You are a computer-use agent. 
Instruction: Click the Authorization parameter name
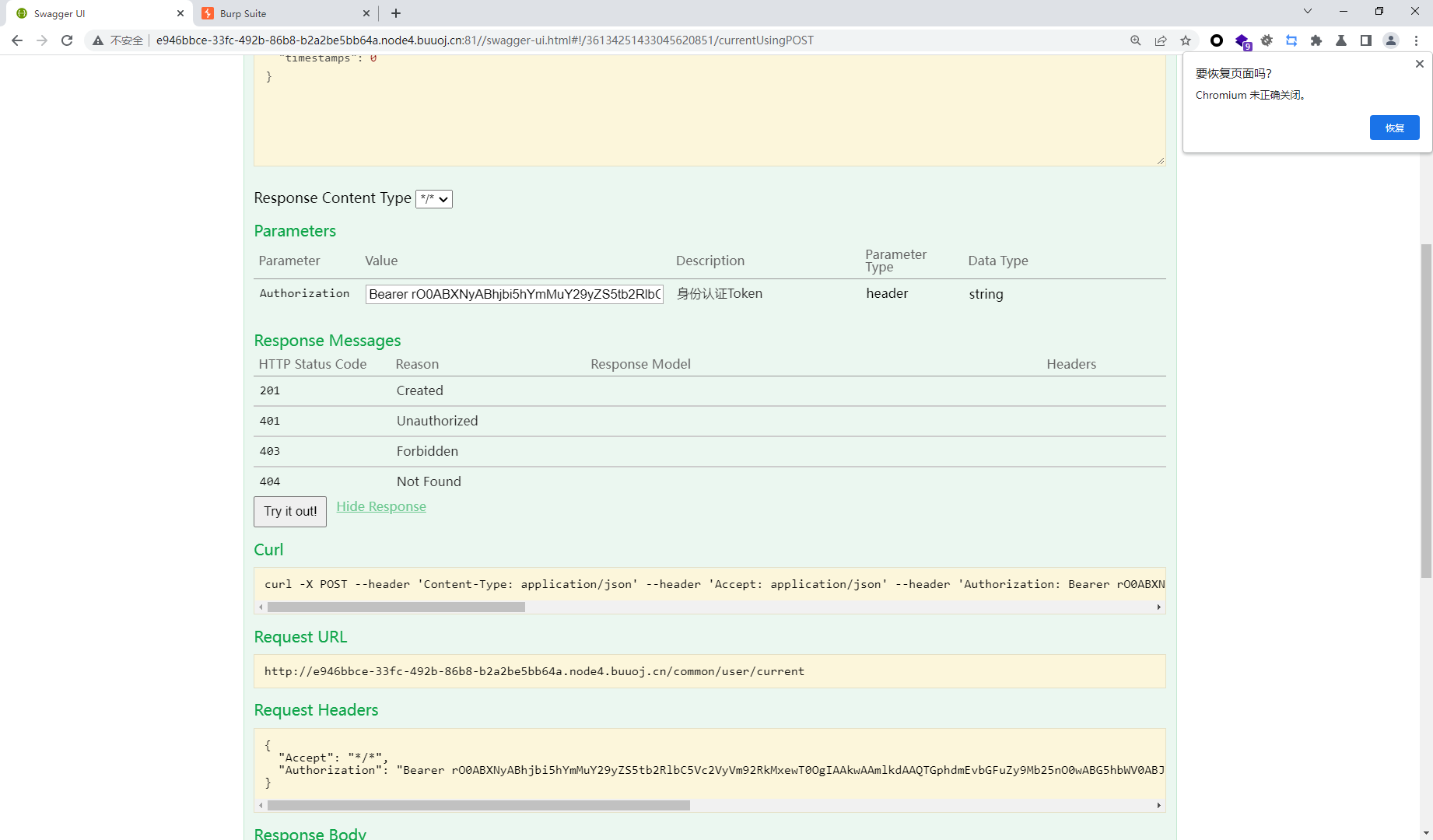point(304,293)
